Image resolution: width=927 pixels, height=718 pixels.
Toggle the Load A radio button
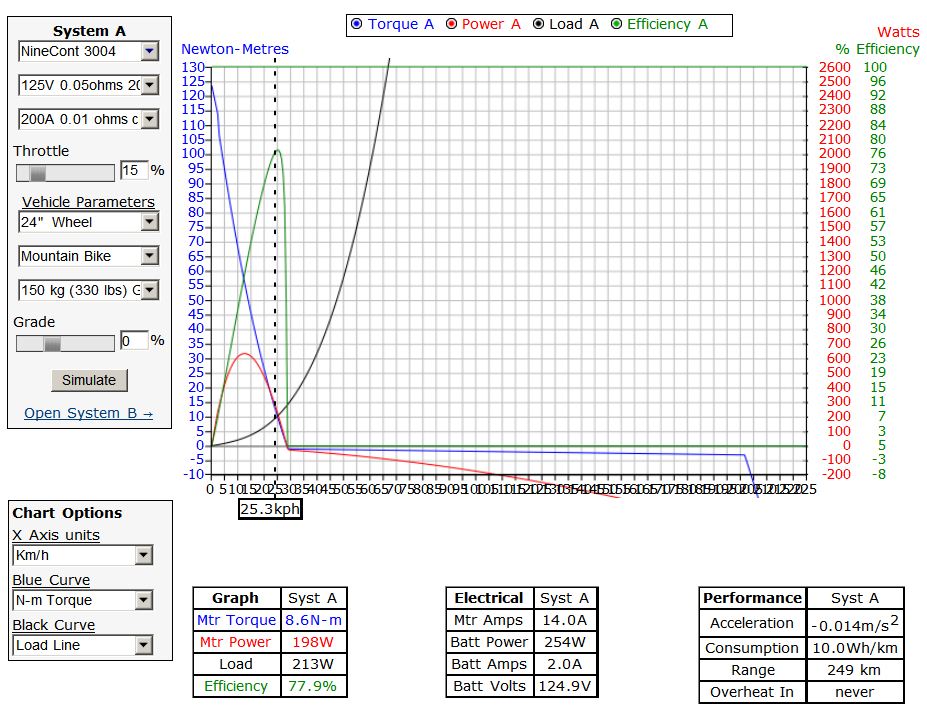point(537,25)
